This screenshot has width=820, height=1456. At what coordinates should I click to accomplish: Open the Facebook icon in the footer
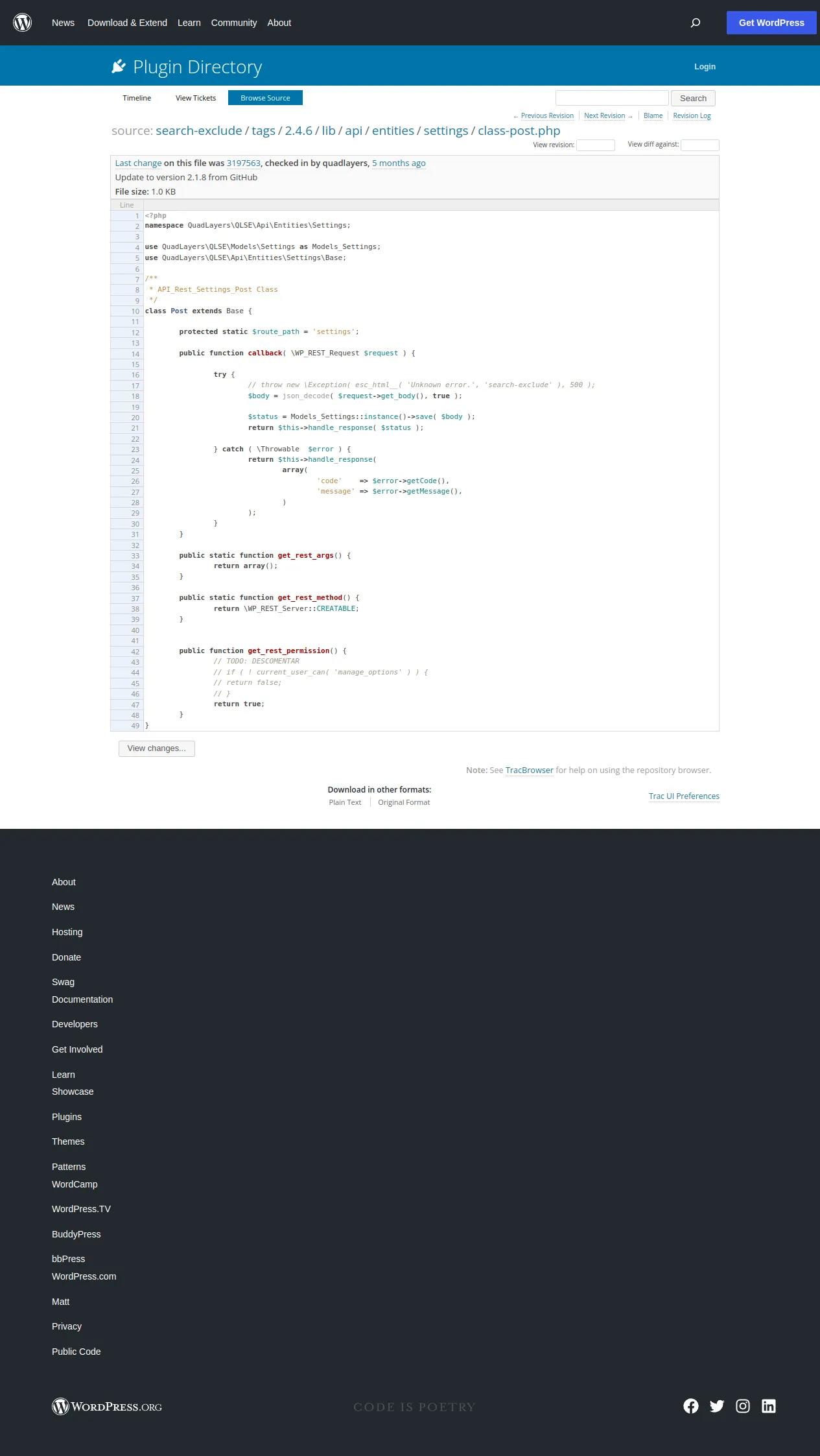click(691, 1405)
